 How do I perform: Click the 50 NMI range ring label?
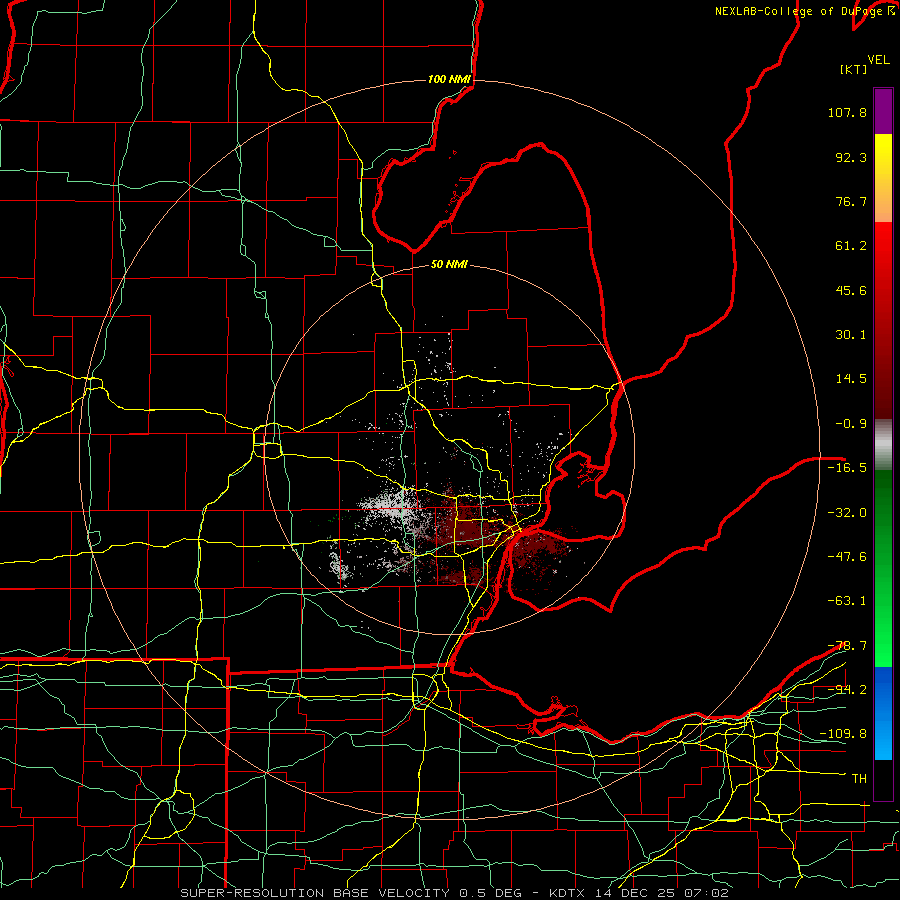click(449, 264)
